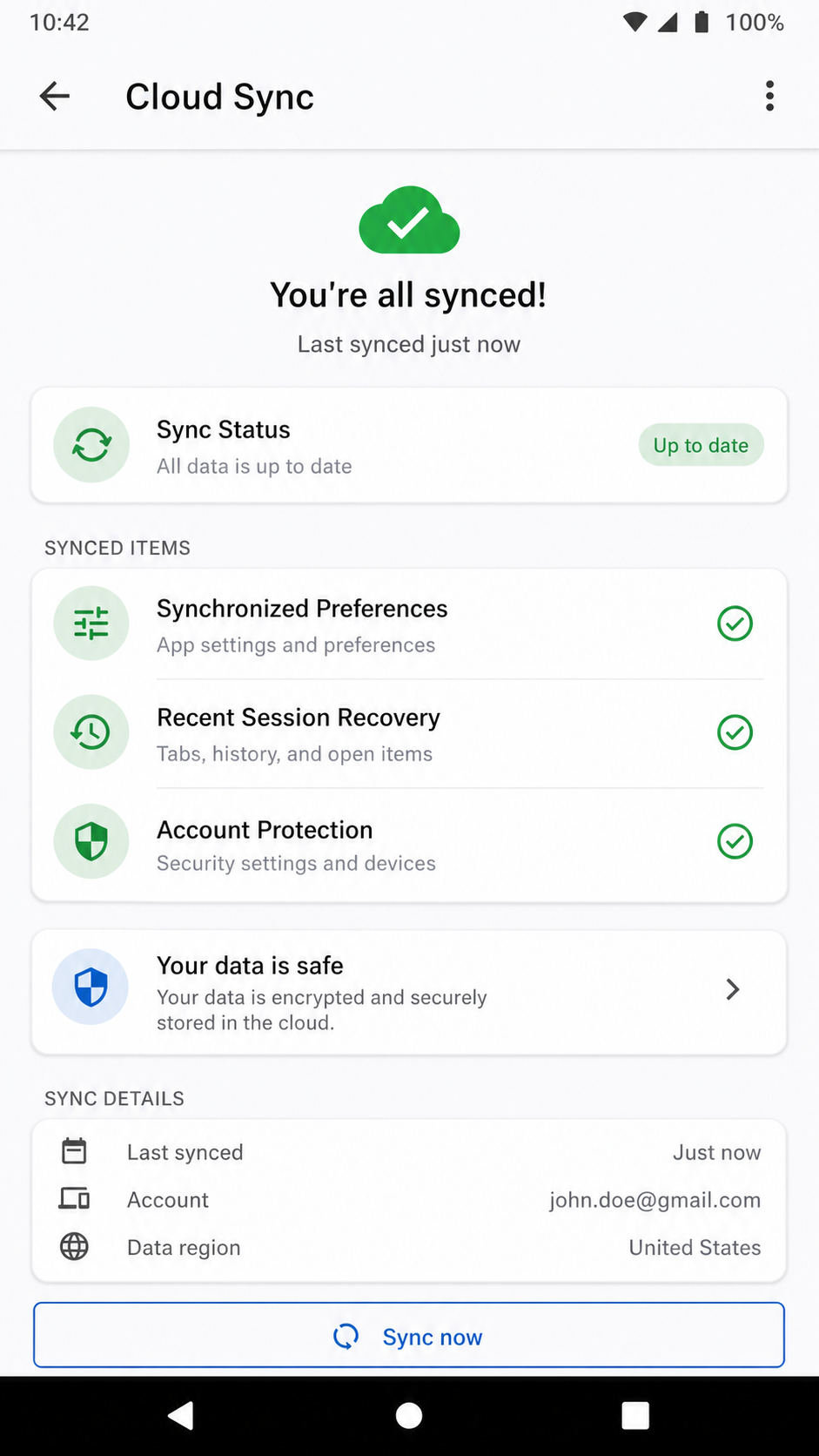Tap the Account Protection green shield icon
Screen dimensions: 819x1456
[91, 841]
